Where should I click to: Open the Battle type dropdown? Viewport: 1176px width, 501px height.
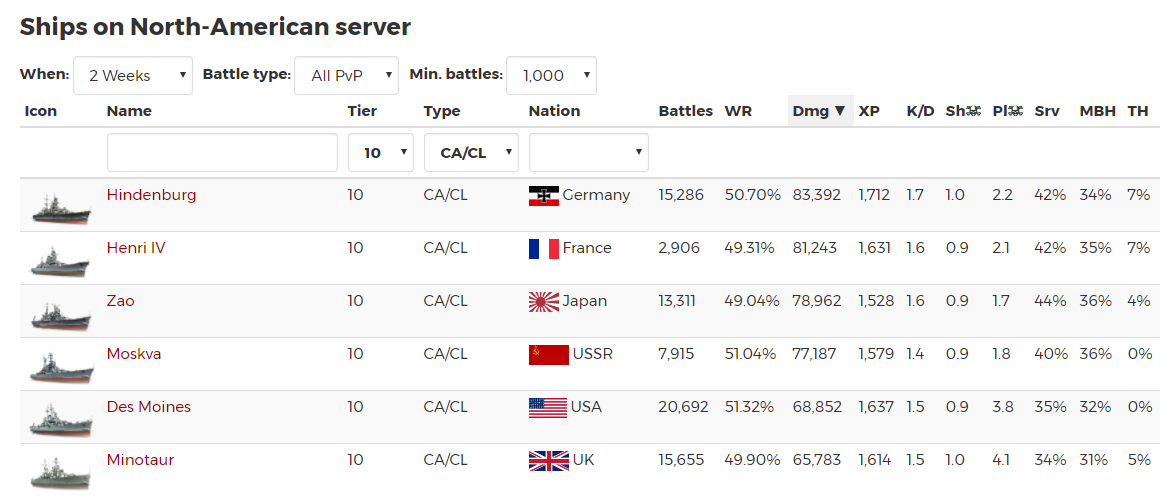[346, 76]
